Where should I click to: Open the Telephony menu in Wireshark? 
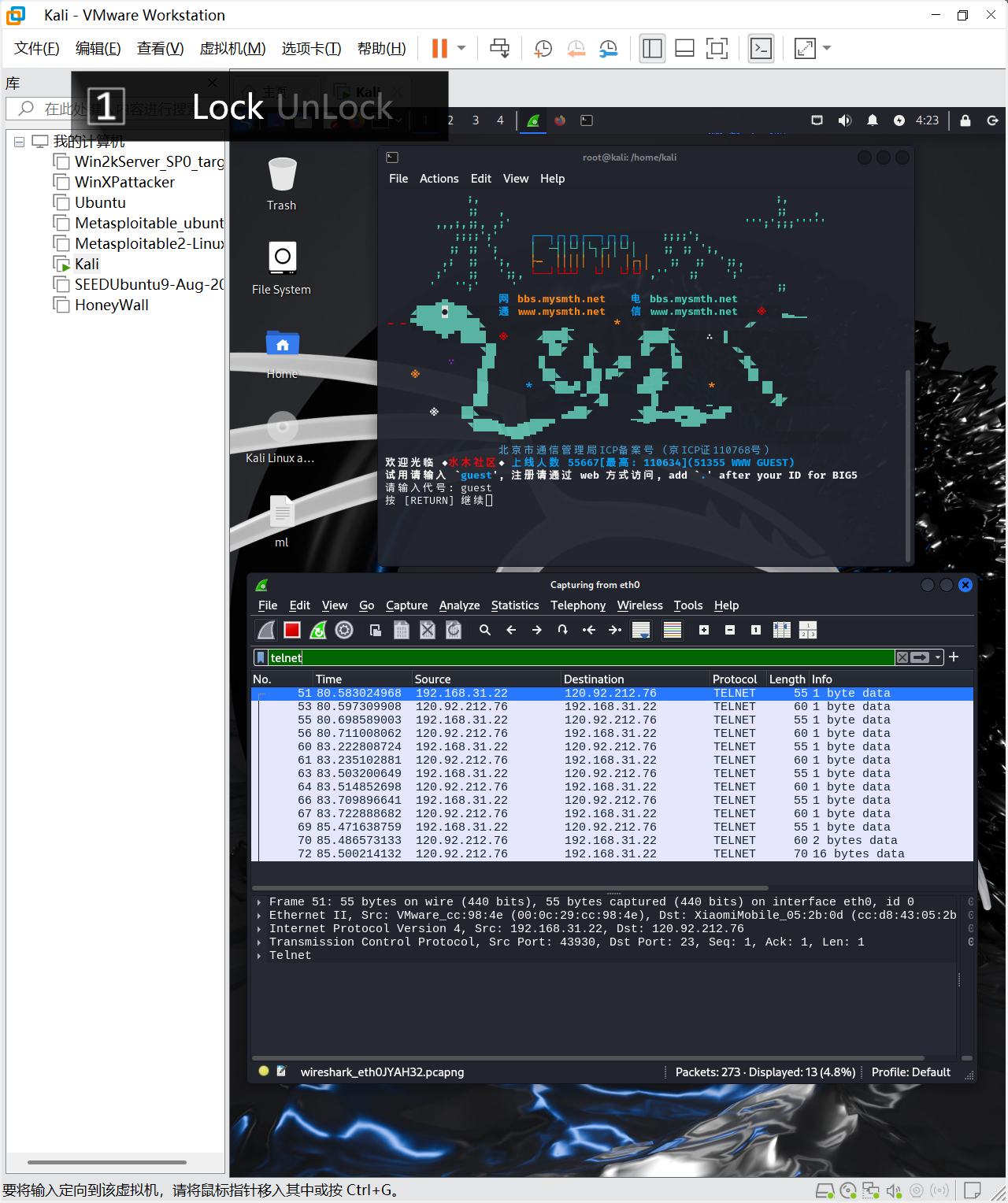coord(578,605)
